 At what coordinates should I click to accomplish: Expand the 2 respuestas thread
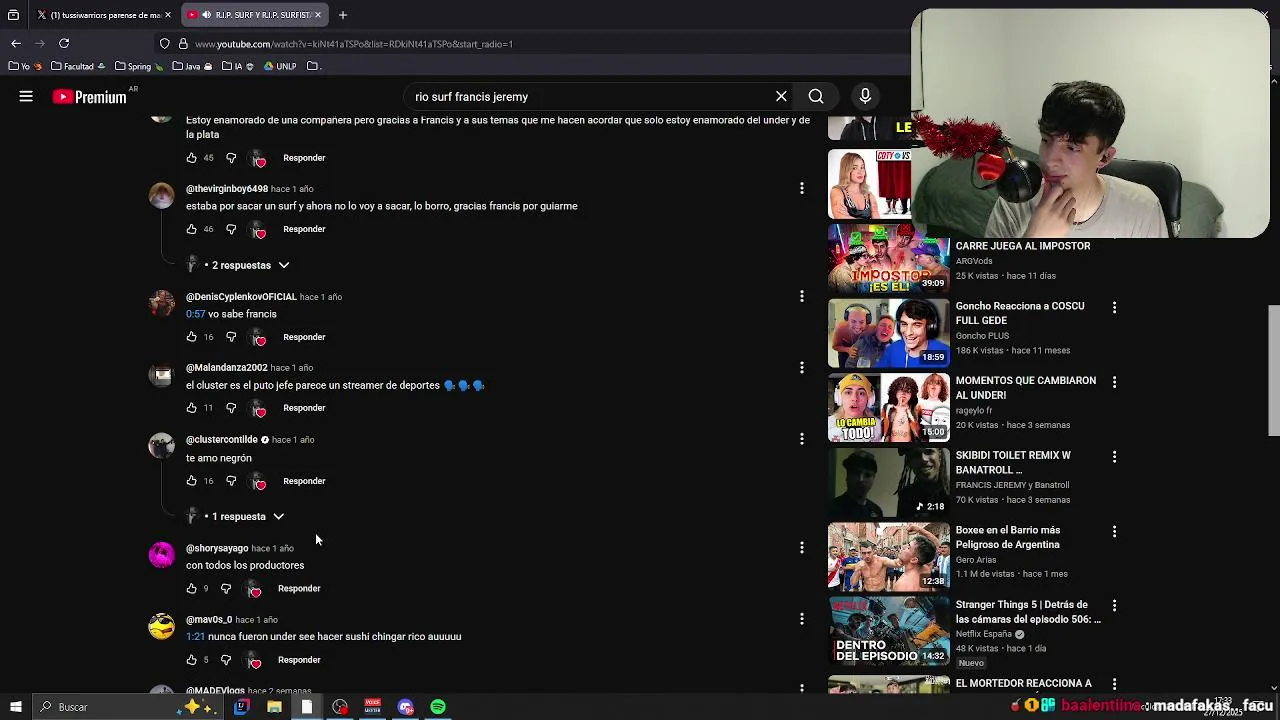pos(247,265)
